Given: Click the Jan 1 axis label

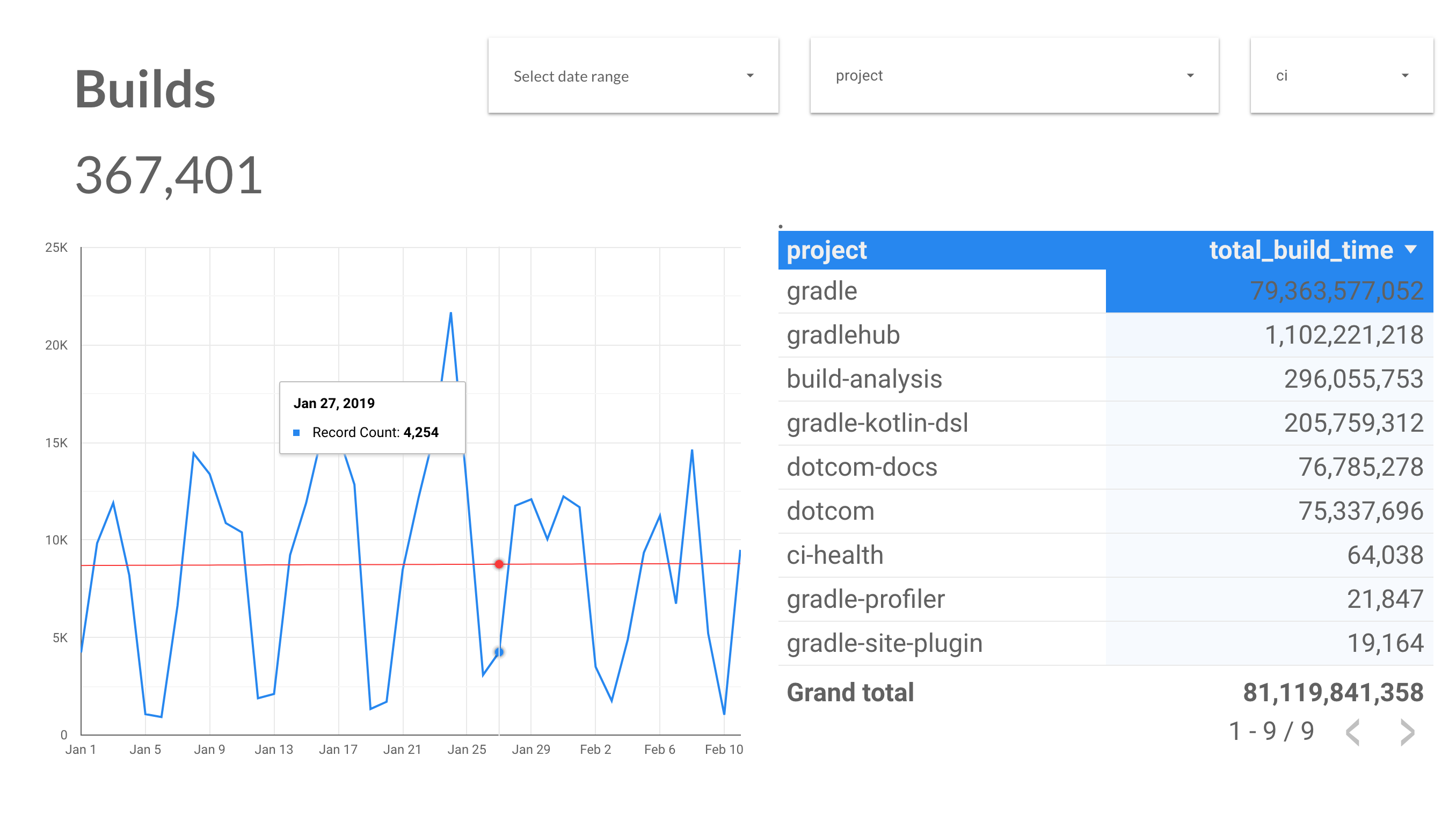Looking at the screenshot, I should (x=80, y=750).
